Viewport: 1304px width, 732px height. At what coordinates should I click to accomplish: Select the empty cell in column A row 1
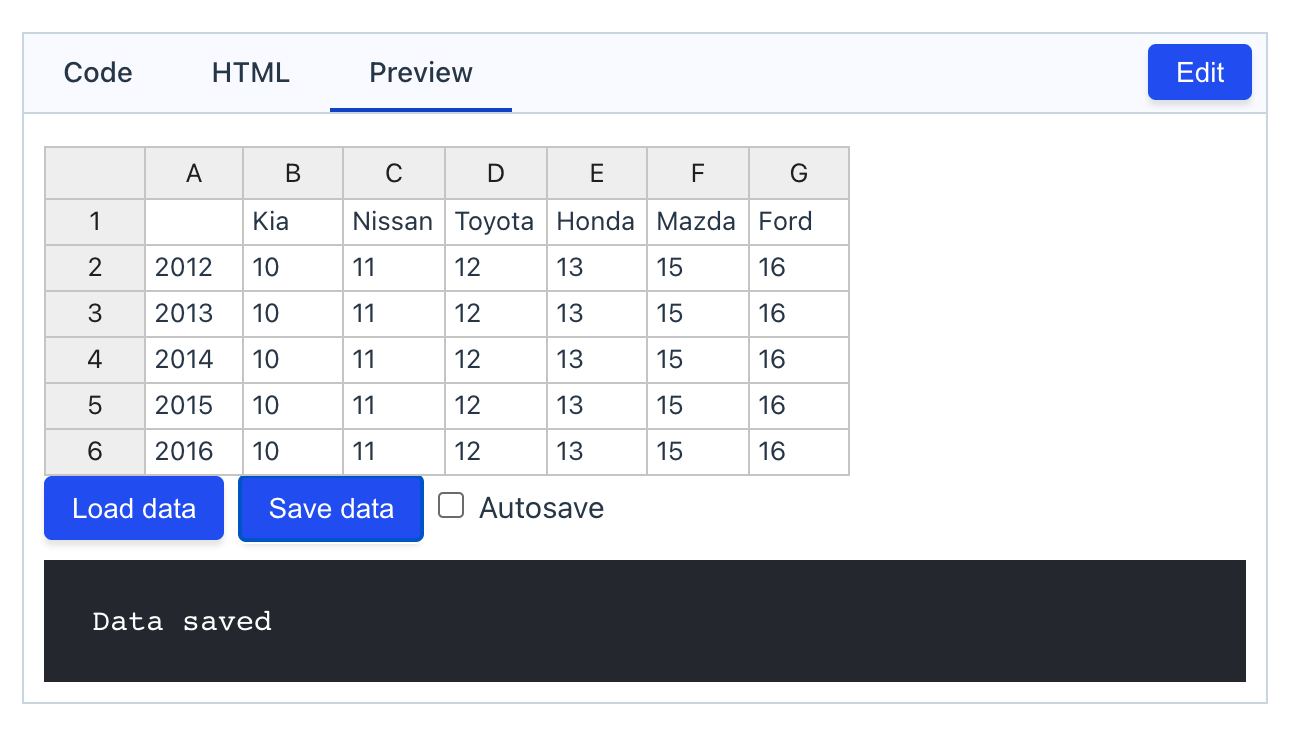pyautogui.click(x=193, y=221)
